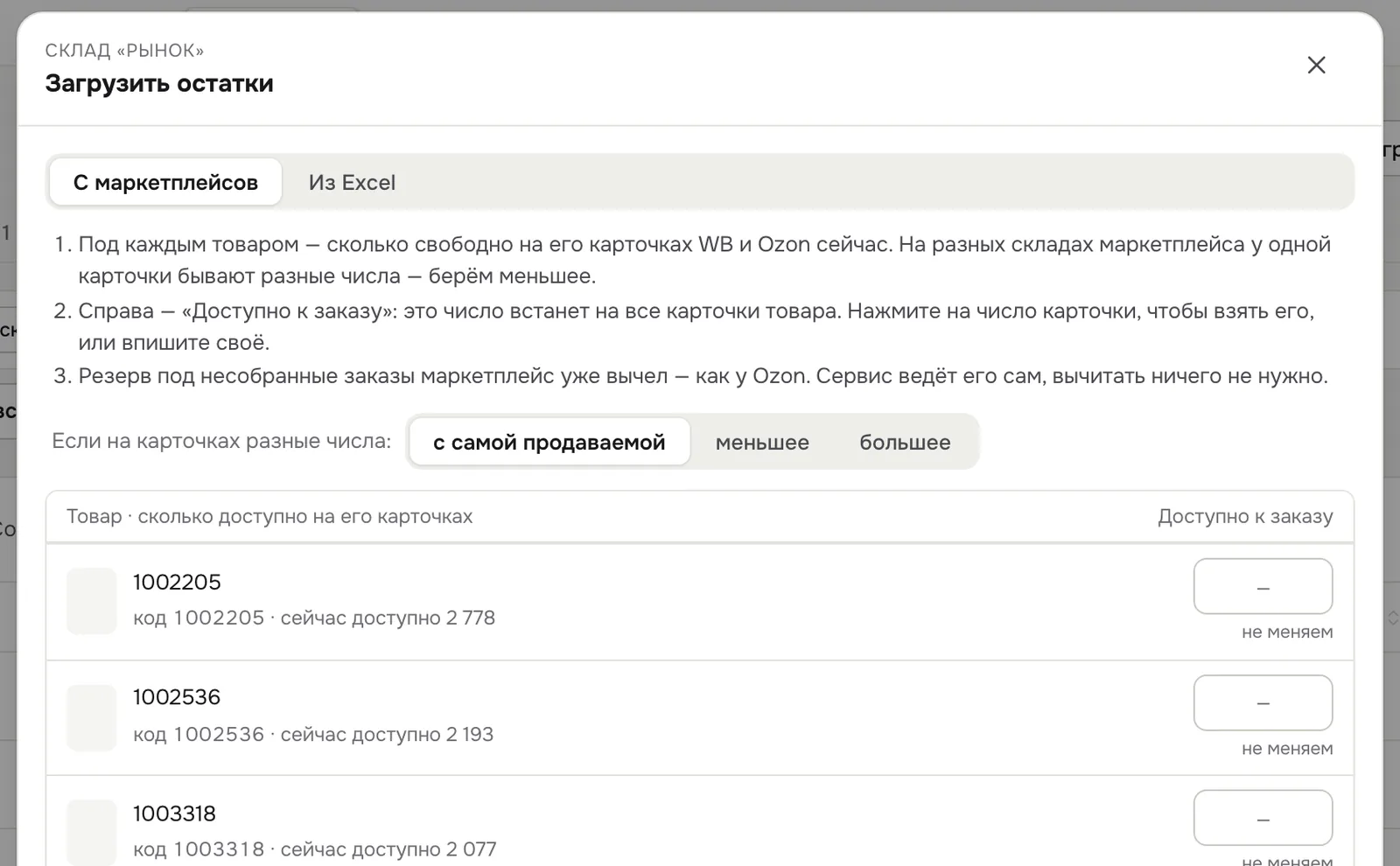The width and height of the screenshot is (1400, 866).
Task: Click the product title 1002536
Action: 177,697
